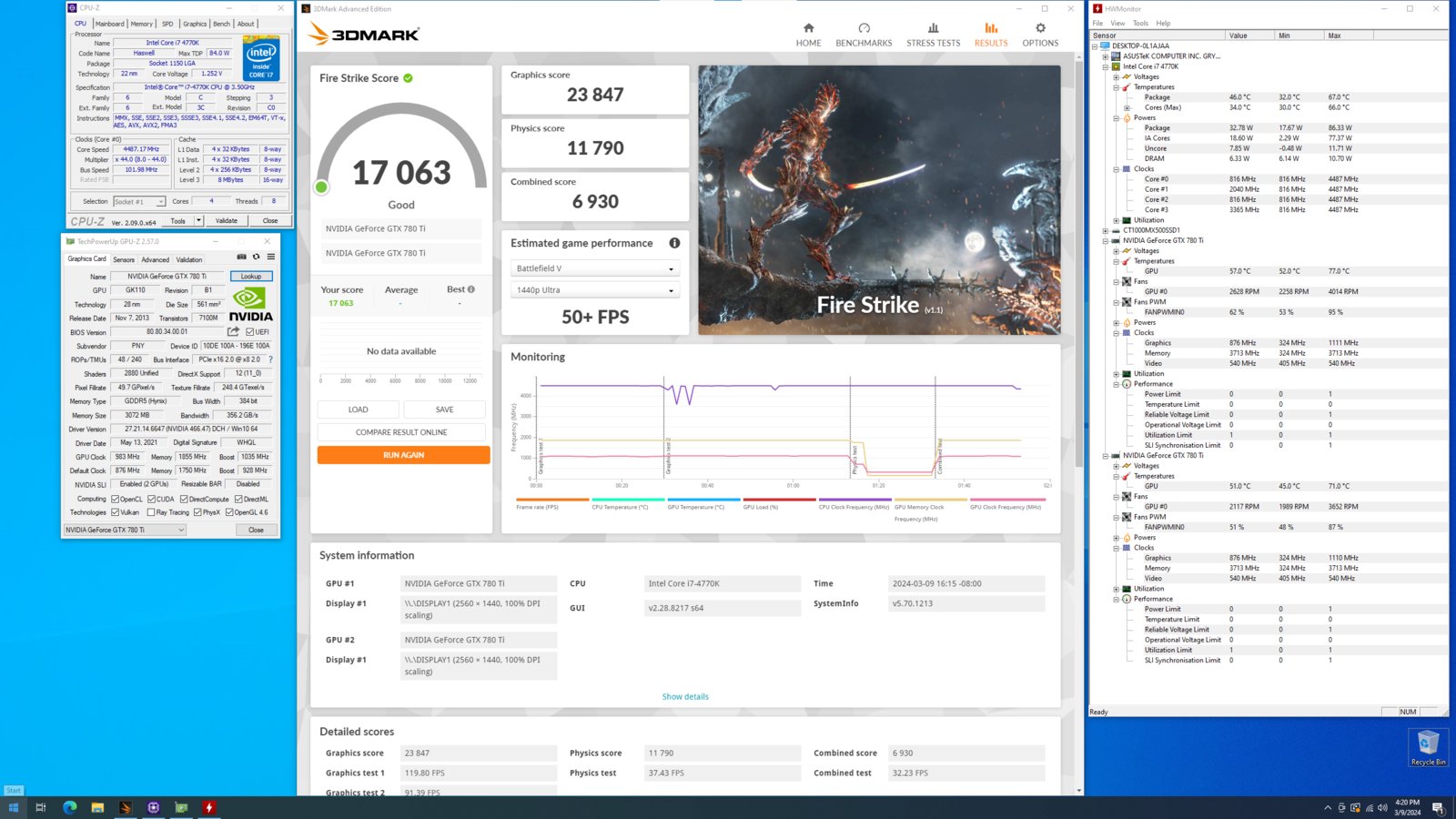Open BENCHMARKS in 3DMark
This screenshot has width=1456, height=819.
point(864,35)
